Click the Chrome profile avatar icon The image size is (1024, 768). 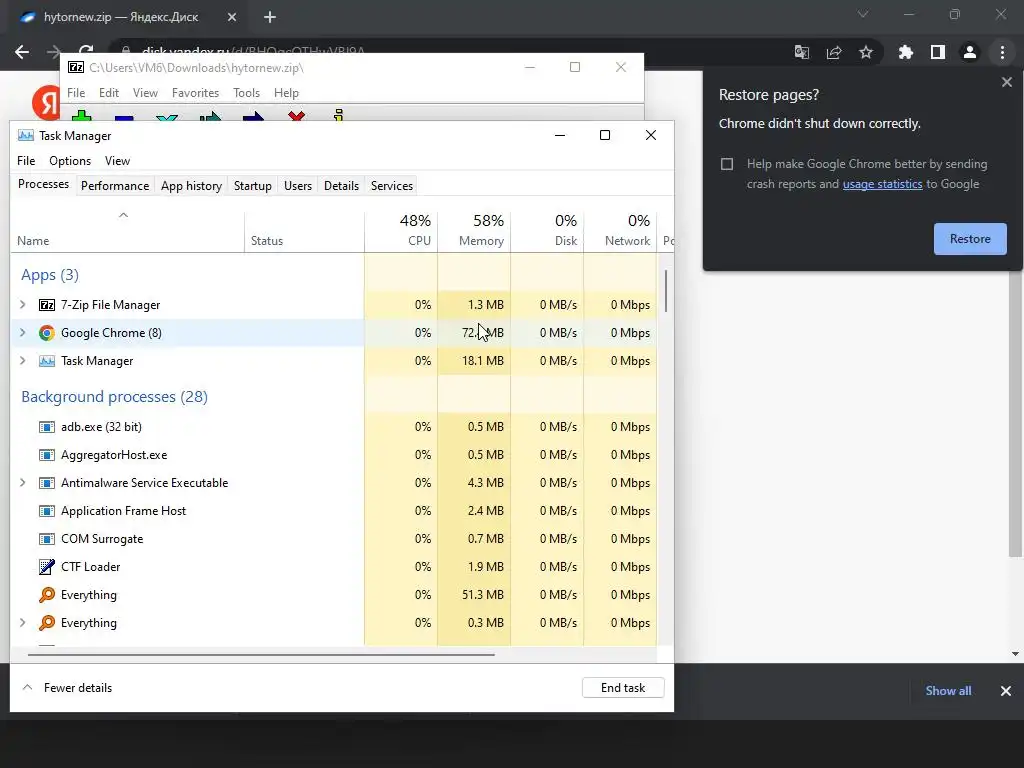969,52
